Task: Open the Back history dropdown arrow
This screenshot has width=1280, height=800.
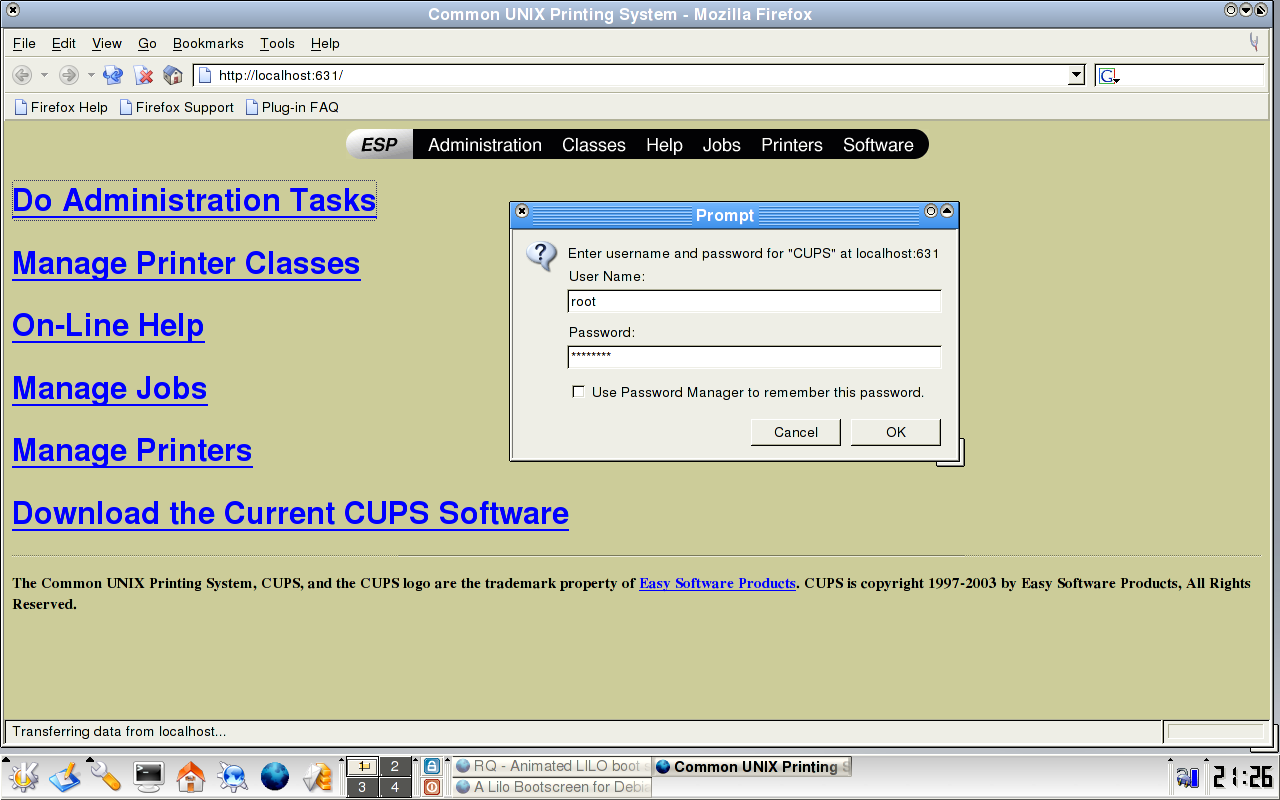Action: coord(44,75)
